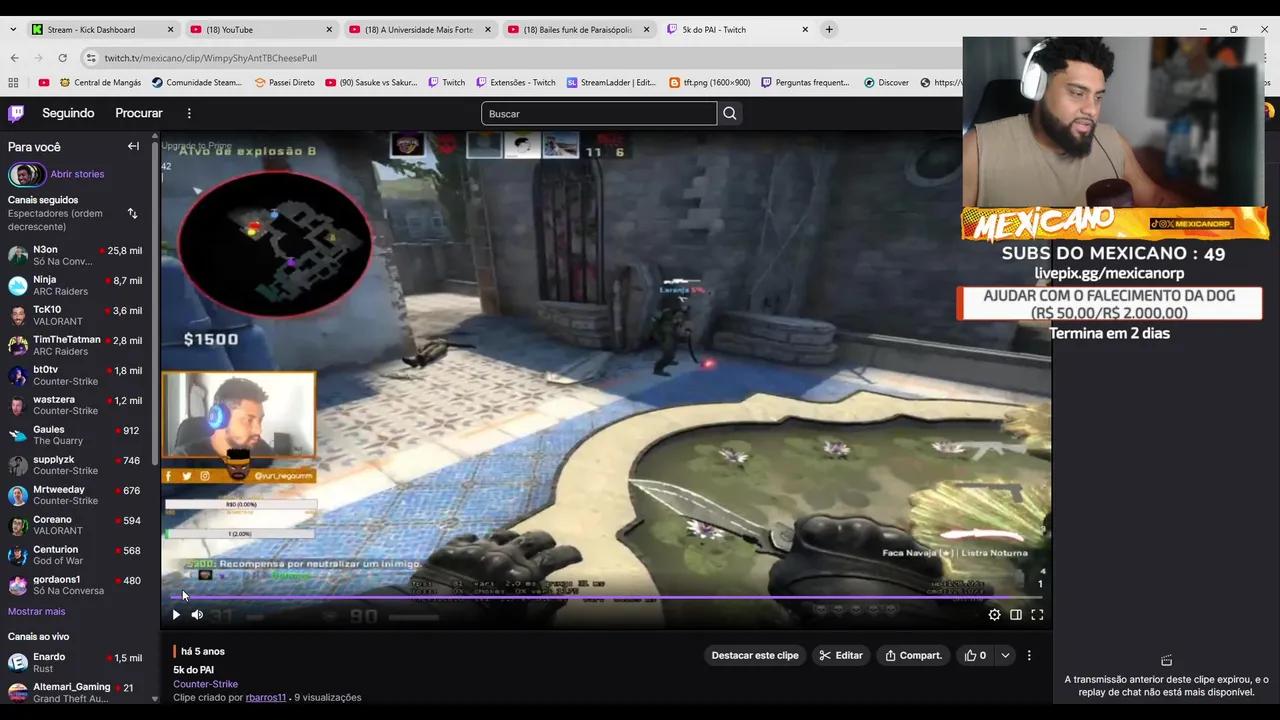1280x720 pixels.
Task: Open the Seguindo tab
Action: click(68, 113)
